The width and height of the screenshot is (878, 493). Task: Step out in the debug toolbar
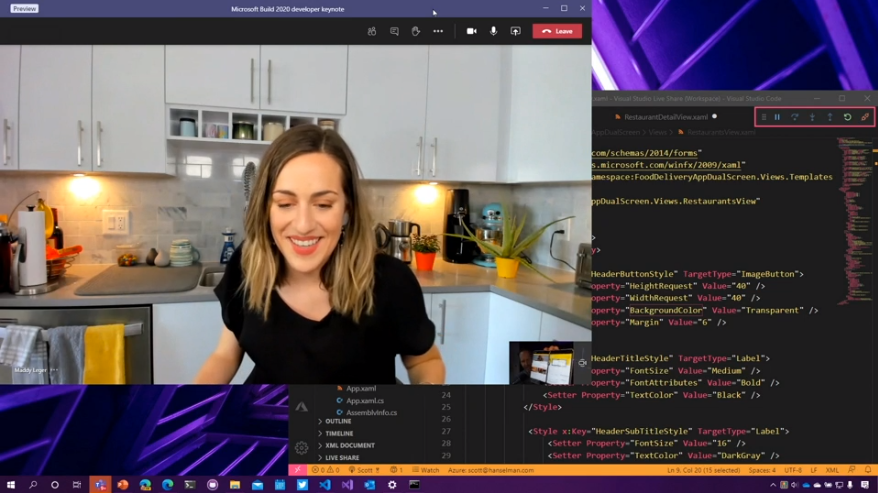(x=830, y=117)
